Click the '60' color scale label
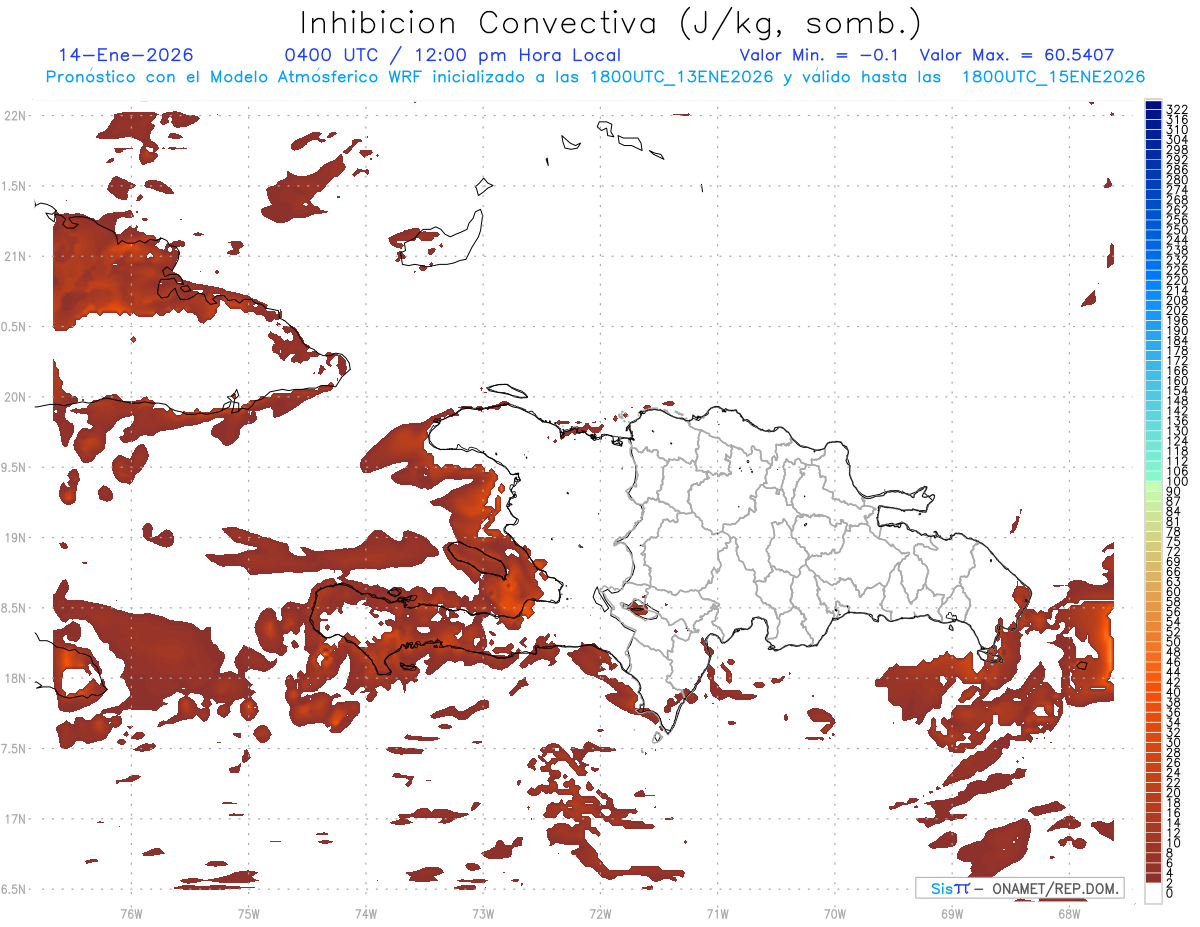This screenshot has width=1200, height=927. (x=1173, y=592)
